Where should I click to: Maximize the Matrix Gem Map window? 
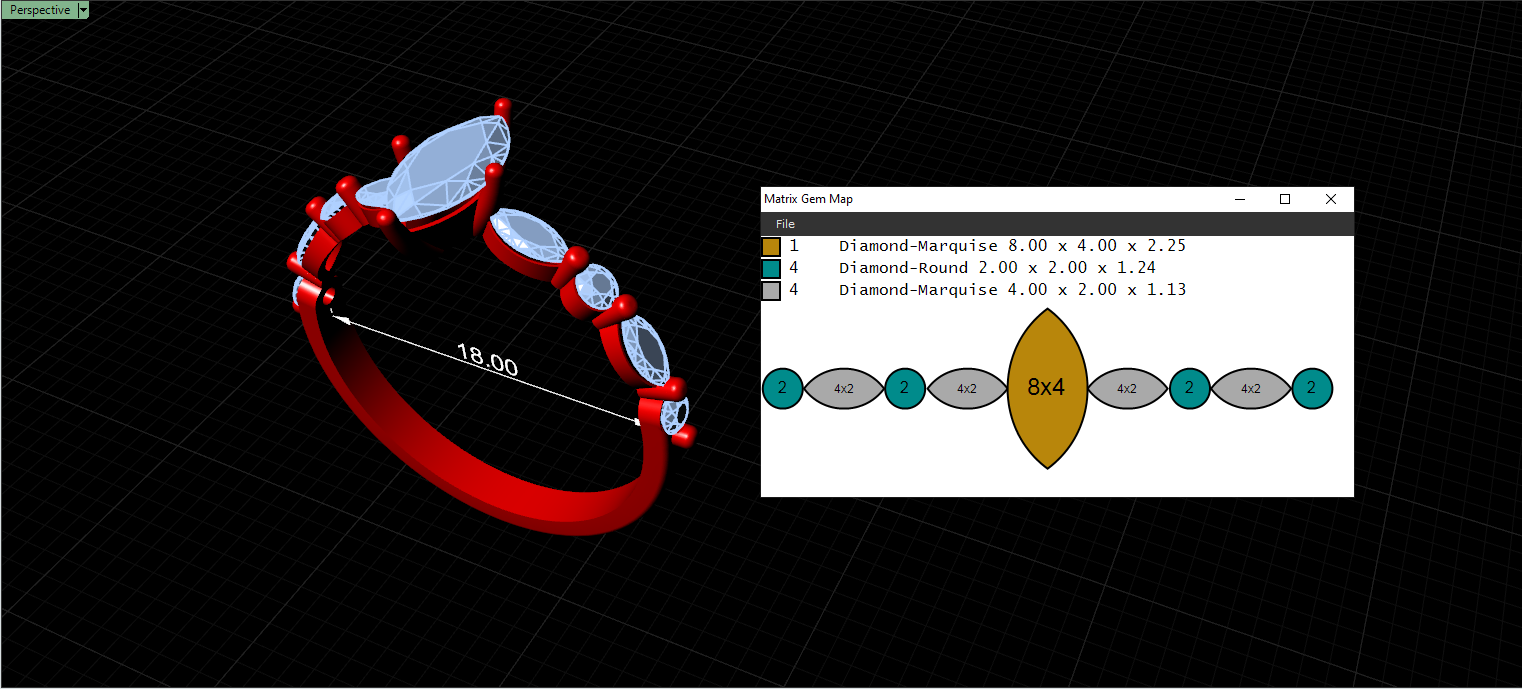1285,199
